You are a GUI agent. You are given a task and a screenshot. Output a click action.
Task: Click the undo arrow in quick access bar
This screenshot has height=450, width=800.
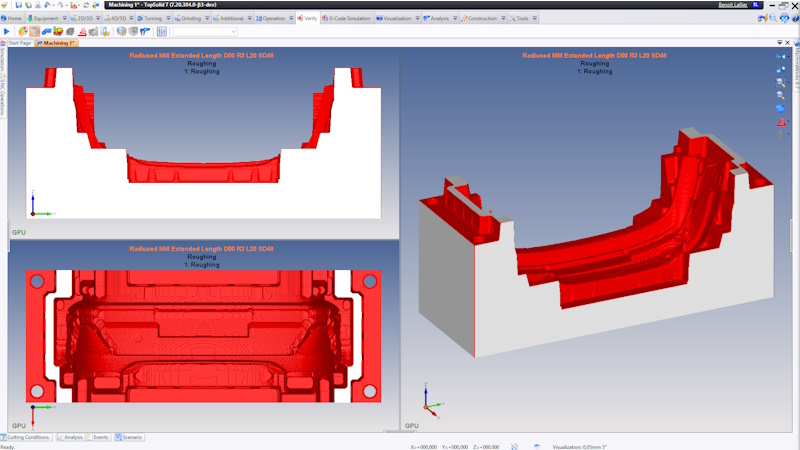click(47, 5)
